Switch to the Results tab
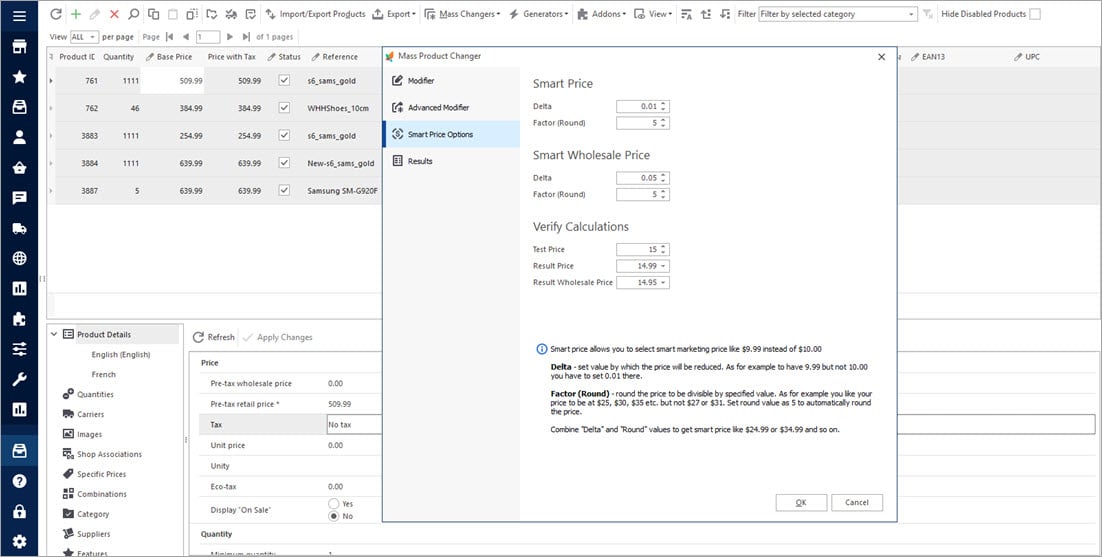This screenshot has height=557, width=1102. 451,161
